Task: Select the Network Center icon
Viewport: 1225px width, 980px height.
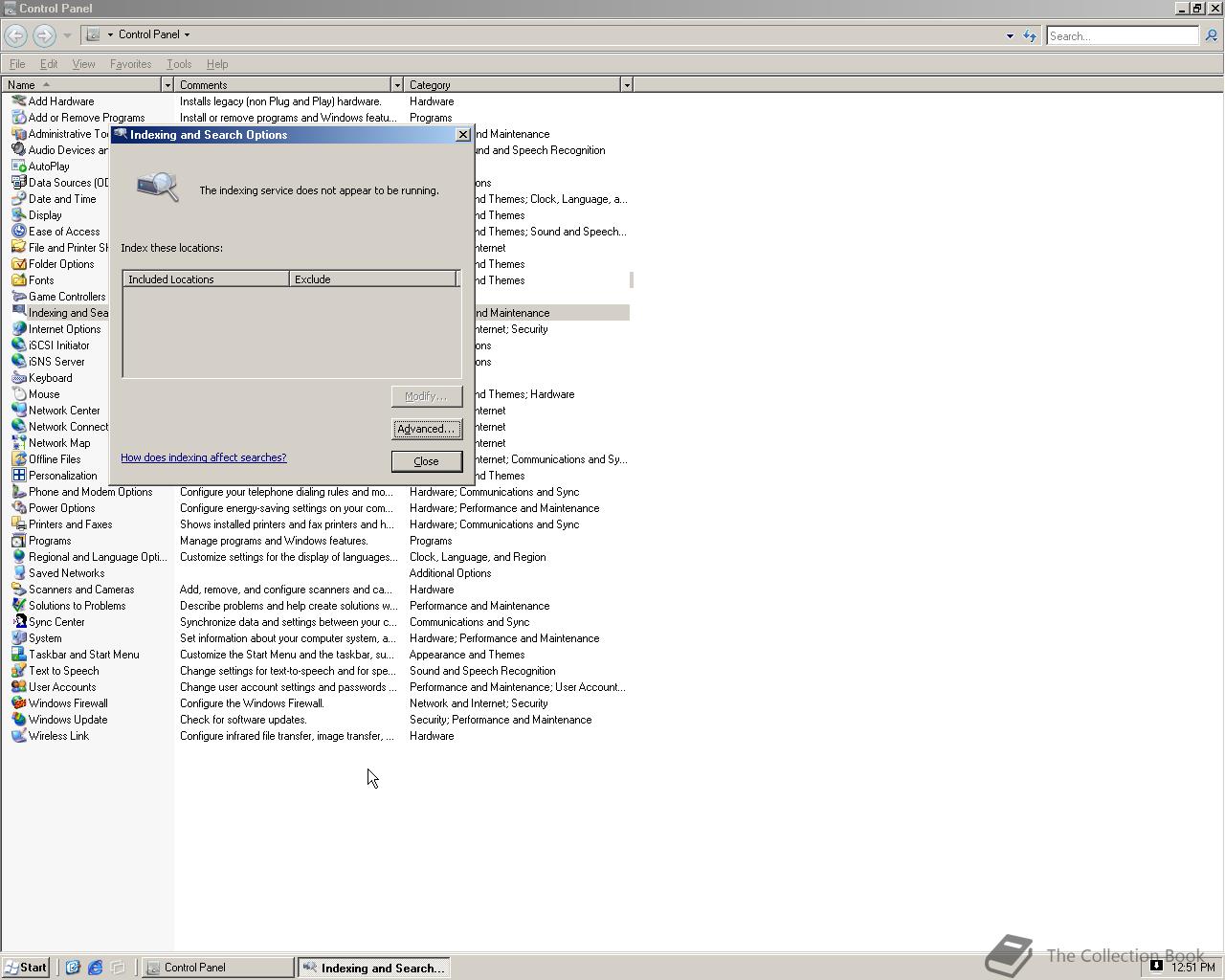Action: (x=19, y=411)
